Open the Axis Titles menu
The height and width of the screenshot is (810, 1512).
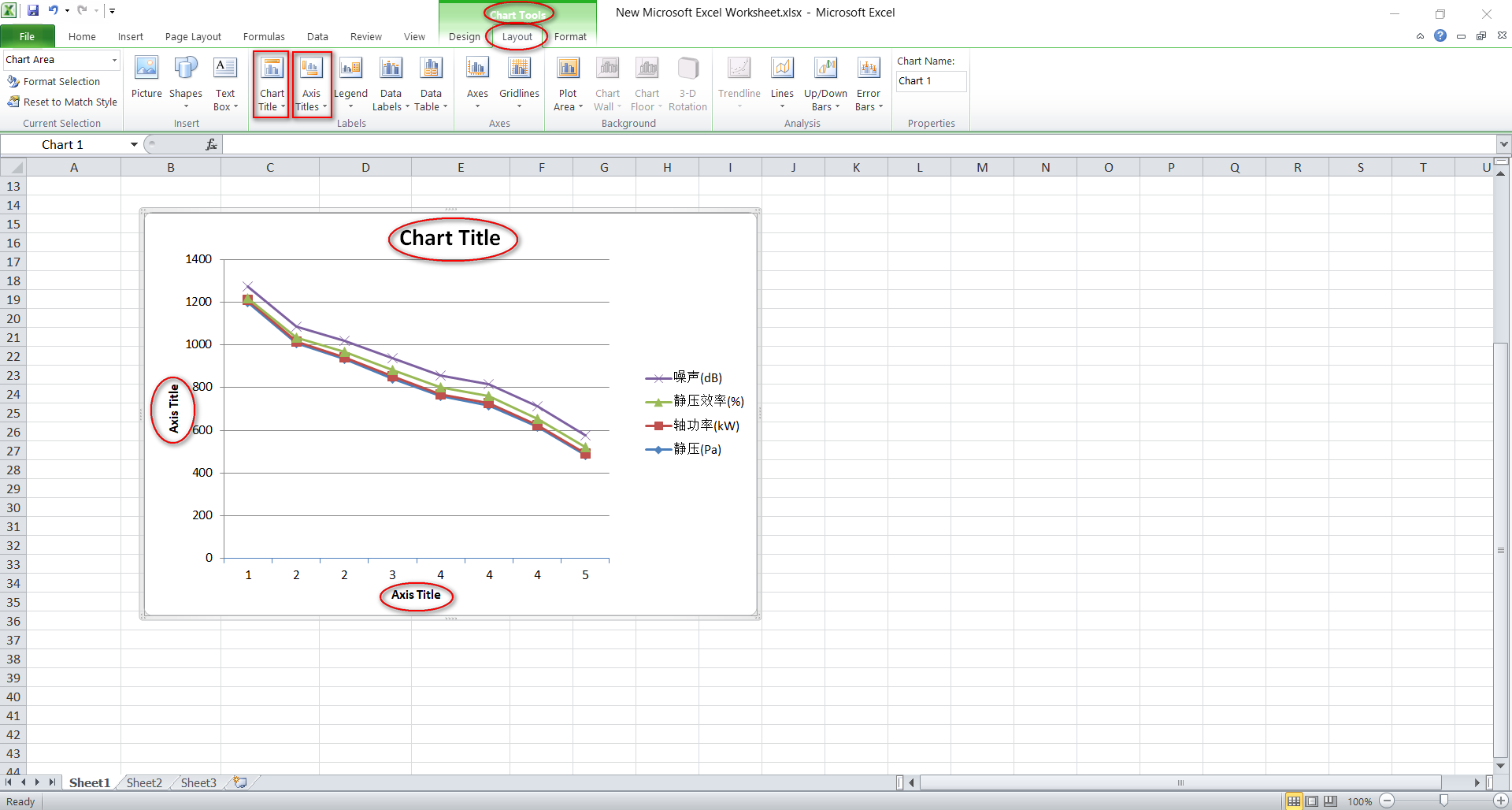311,84
